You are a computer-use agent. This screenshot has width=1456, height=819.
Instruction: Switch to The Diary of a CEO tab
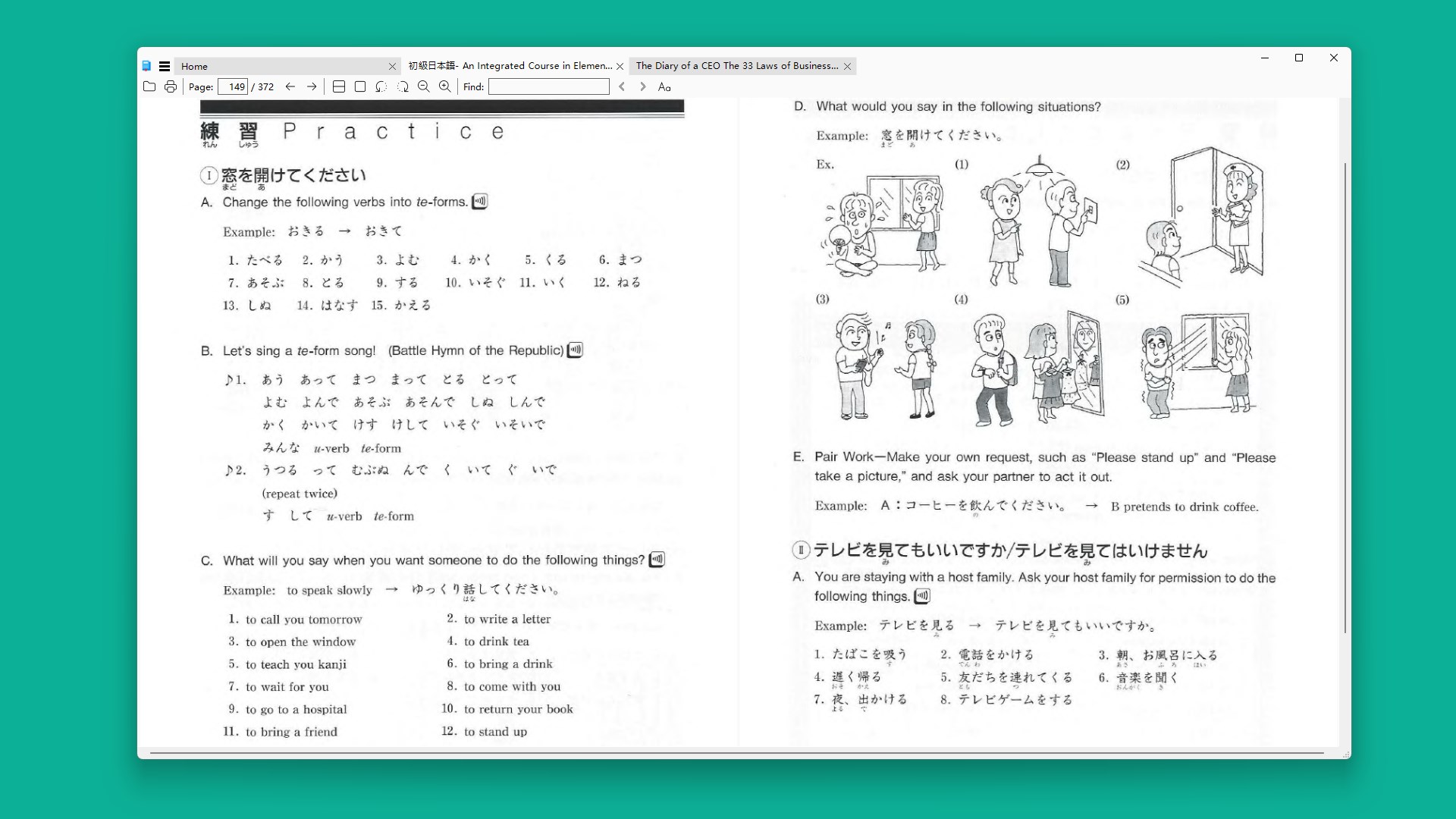click(x=736, y=66)
